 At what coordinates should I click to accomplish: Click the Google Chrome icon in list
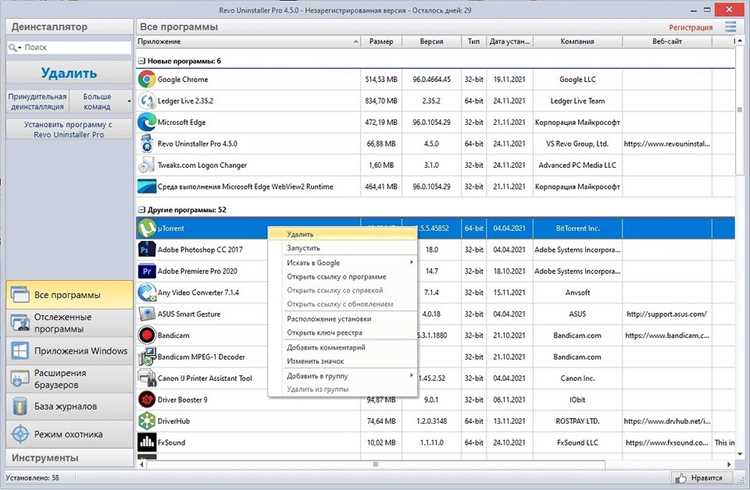tap(147, 79)
